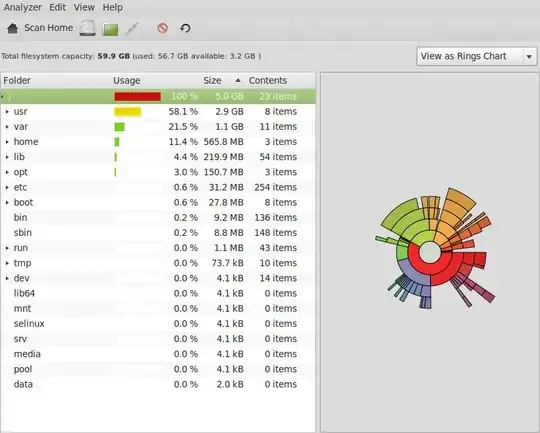
Task: Select the media folder row
Action: (x=158, y=354)
